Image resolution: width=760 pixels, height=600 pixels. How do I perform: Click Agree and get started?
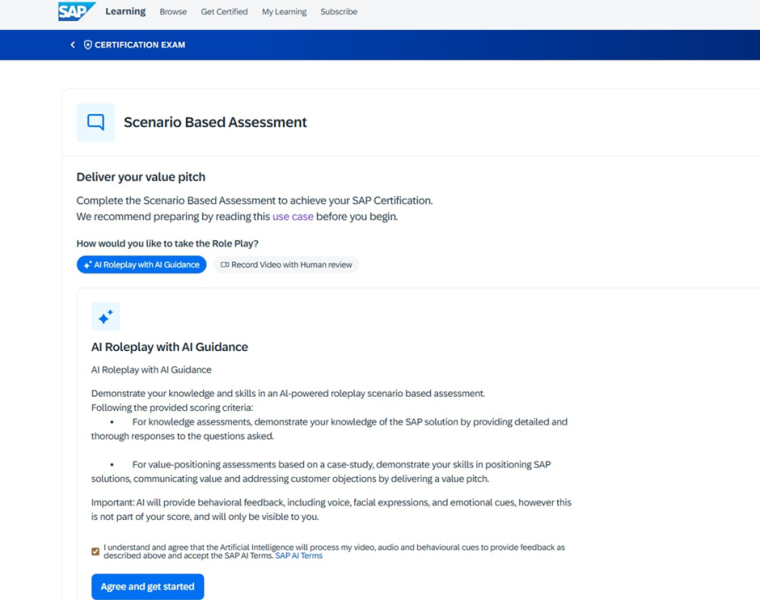(148, 586)
